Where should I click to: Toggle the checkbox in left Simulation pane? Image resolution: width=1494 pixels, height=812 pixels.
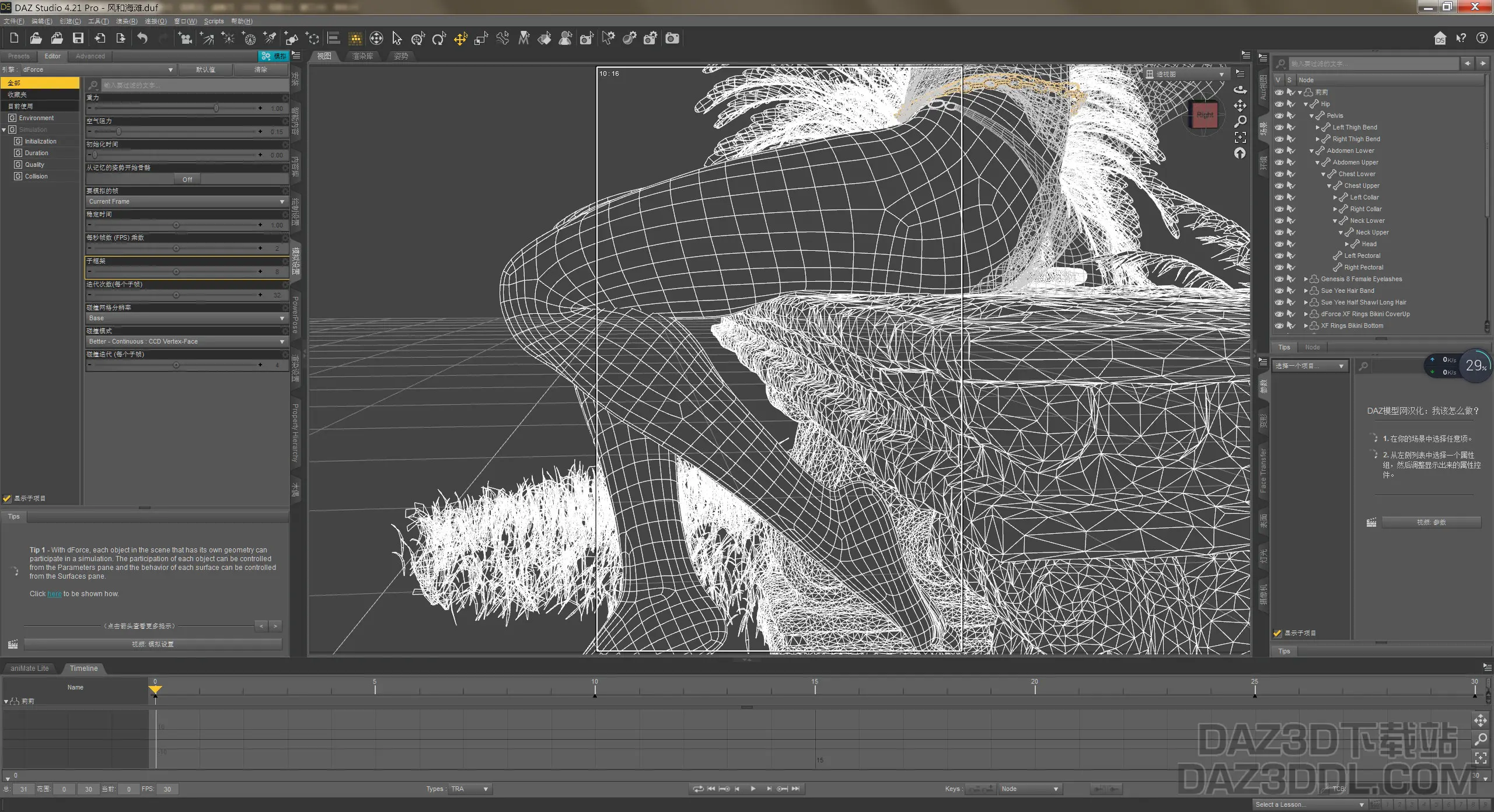tap(7, 498)
